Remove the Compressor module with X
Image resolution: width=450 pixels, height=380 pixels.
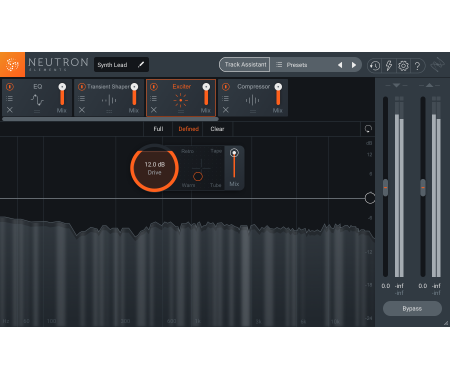226,110
